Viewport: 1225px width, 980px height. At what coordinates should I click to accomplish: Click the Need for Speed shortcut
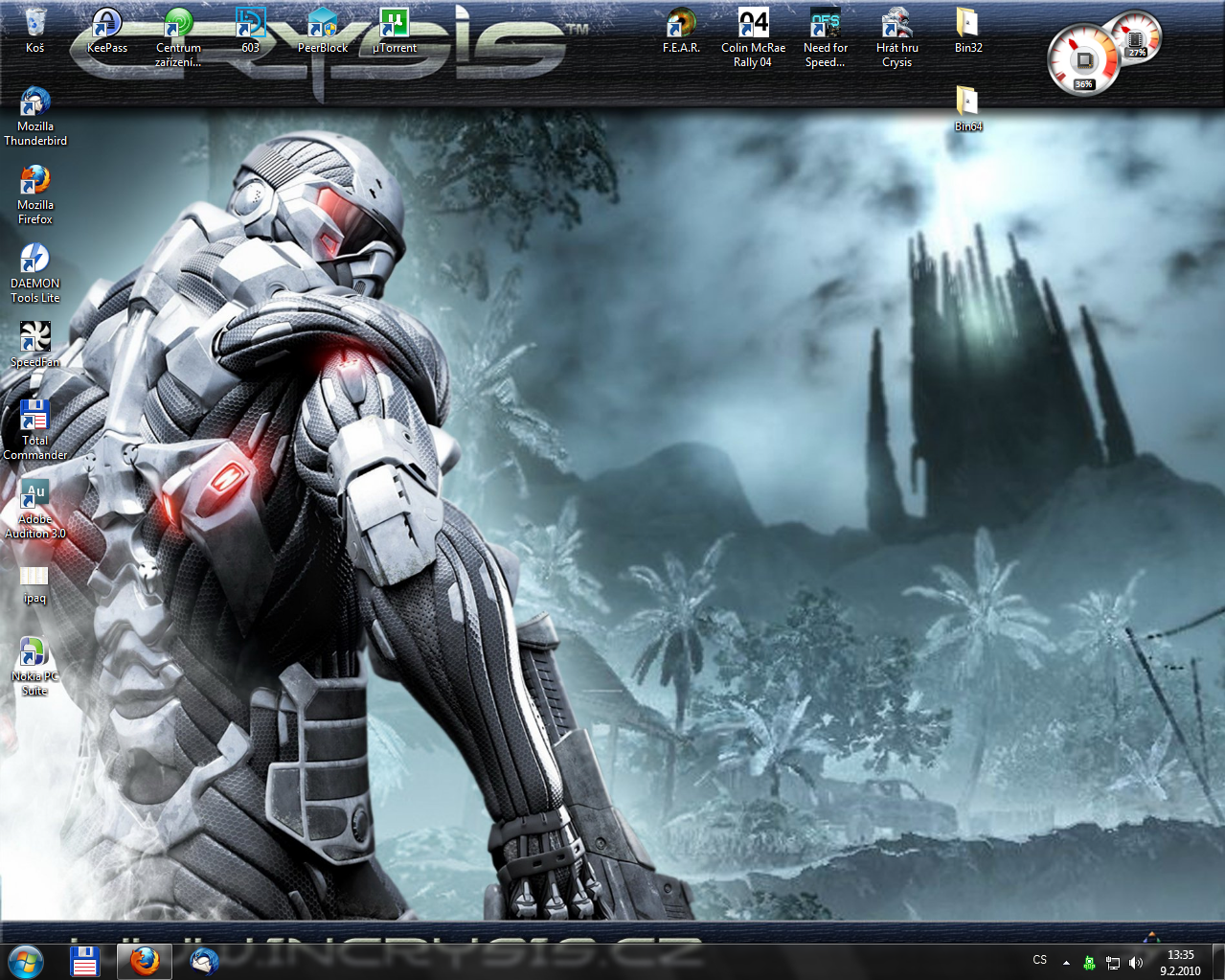pyautogui.click(x=825, y=23)
